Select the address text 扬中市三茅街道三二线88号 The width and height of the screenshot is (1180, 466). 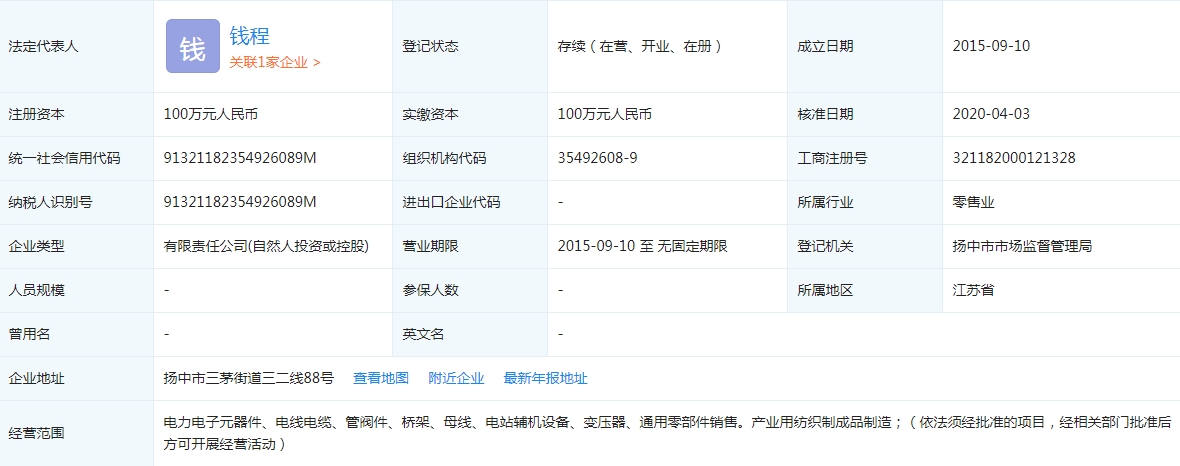(249, 378)
